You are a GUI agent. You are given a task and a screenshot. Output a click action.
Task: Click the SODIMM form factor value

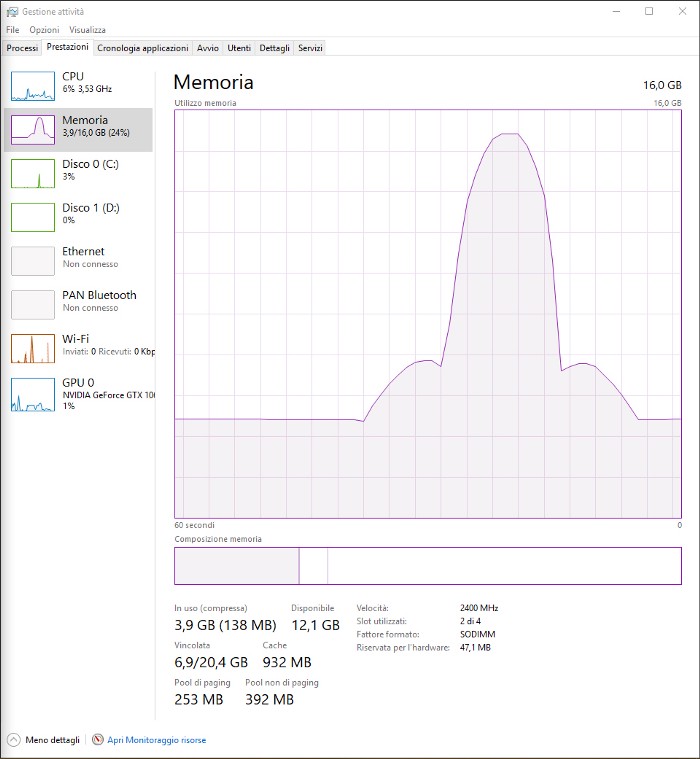[477, 634]
